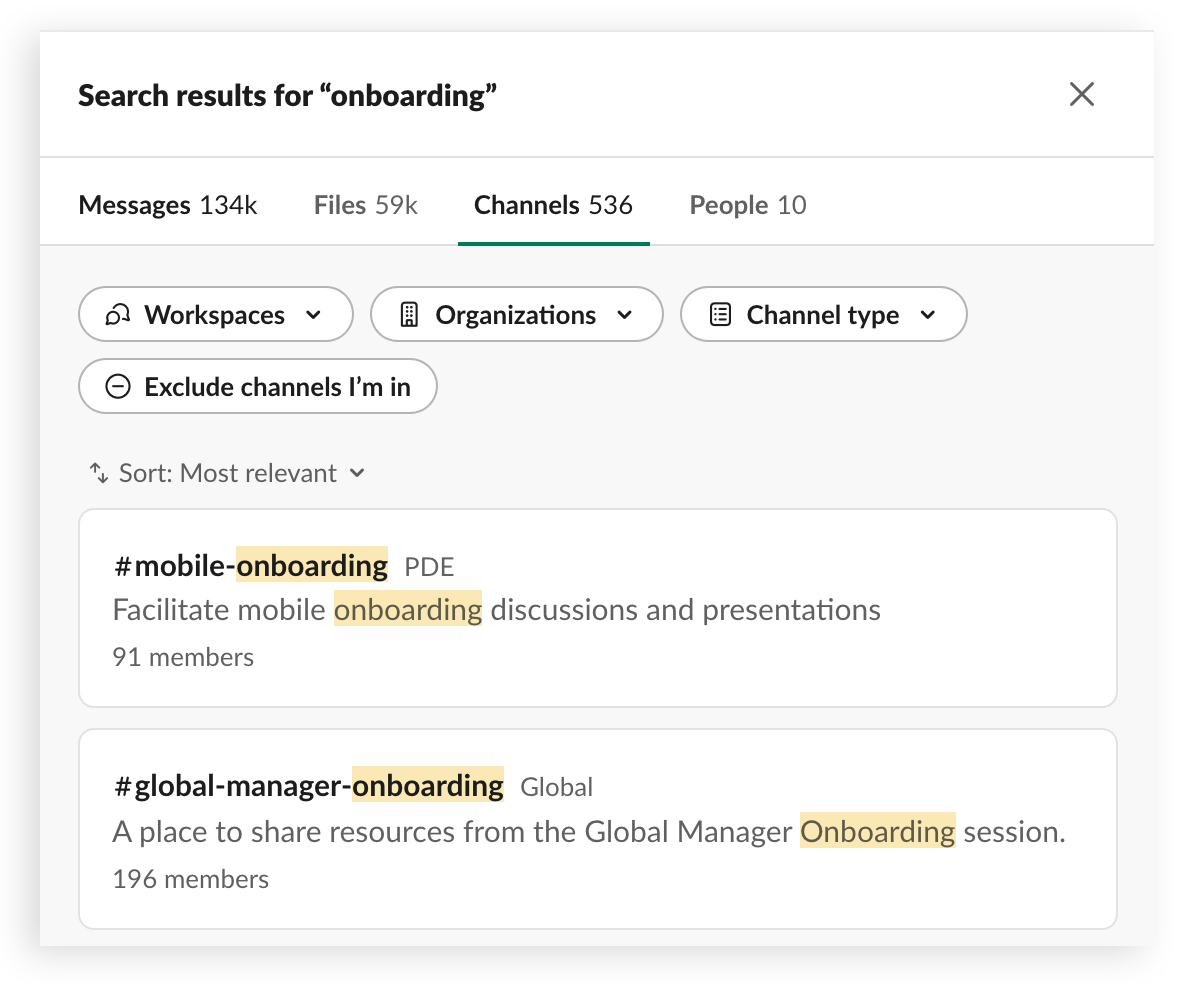Click the 196 members text
The image size is (1194, 996).
click(x=190, y=879)
